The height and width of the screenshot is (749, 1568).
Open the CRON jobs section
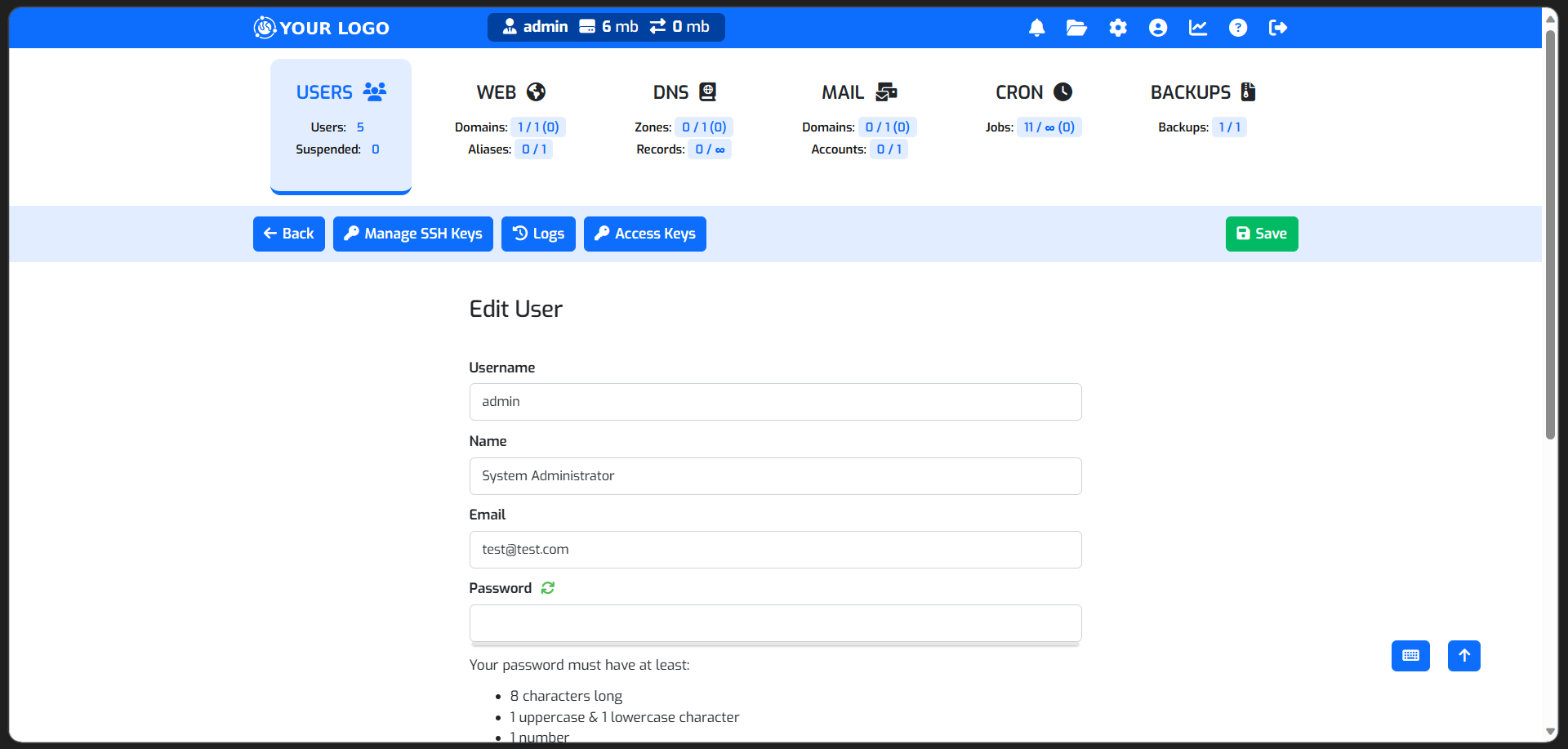[x=1032, y=92]
